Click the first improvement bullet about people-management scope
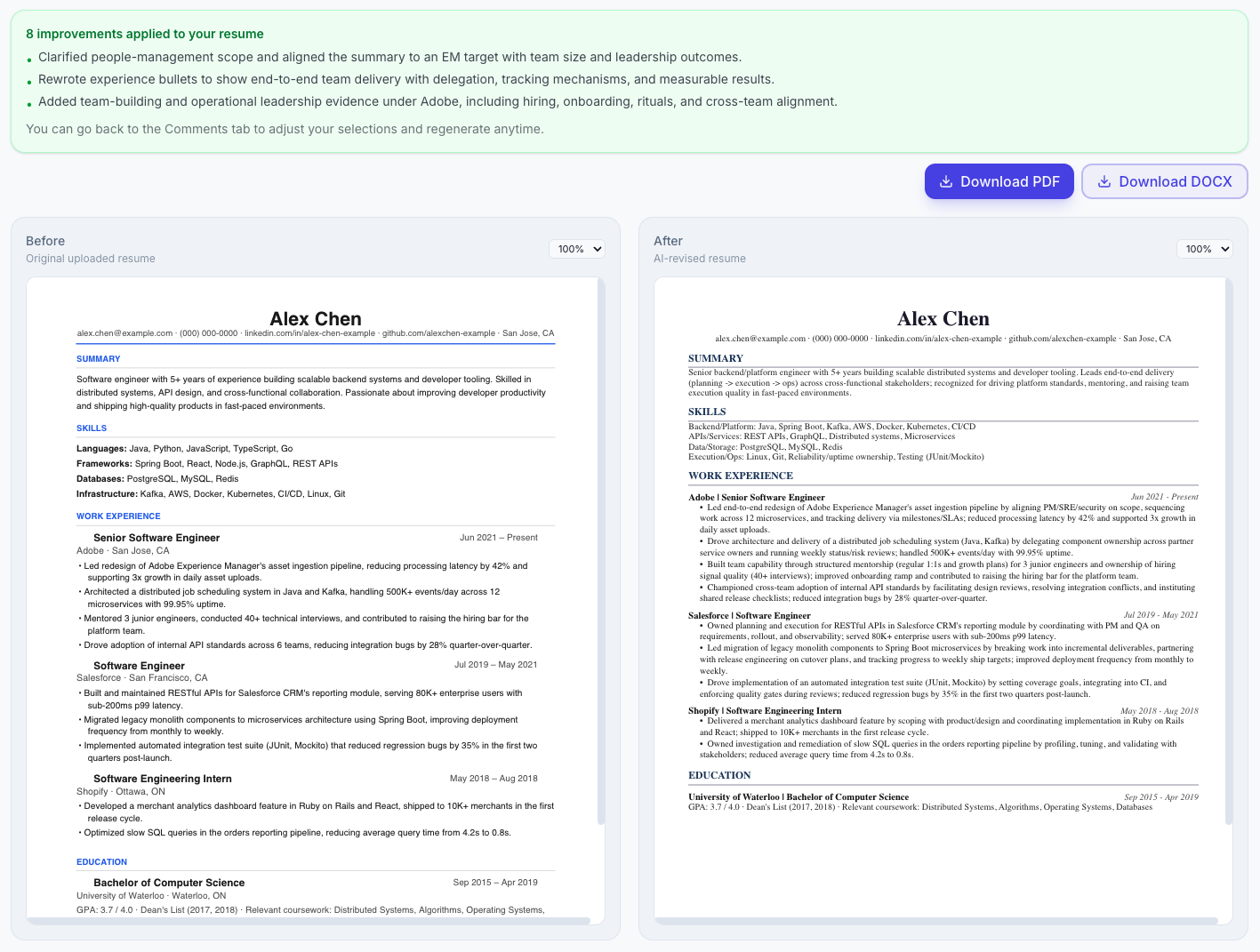1260x952 pixels. click(x=389, y=56)
